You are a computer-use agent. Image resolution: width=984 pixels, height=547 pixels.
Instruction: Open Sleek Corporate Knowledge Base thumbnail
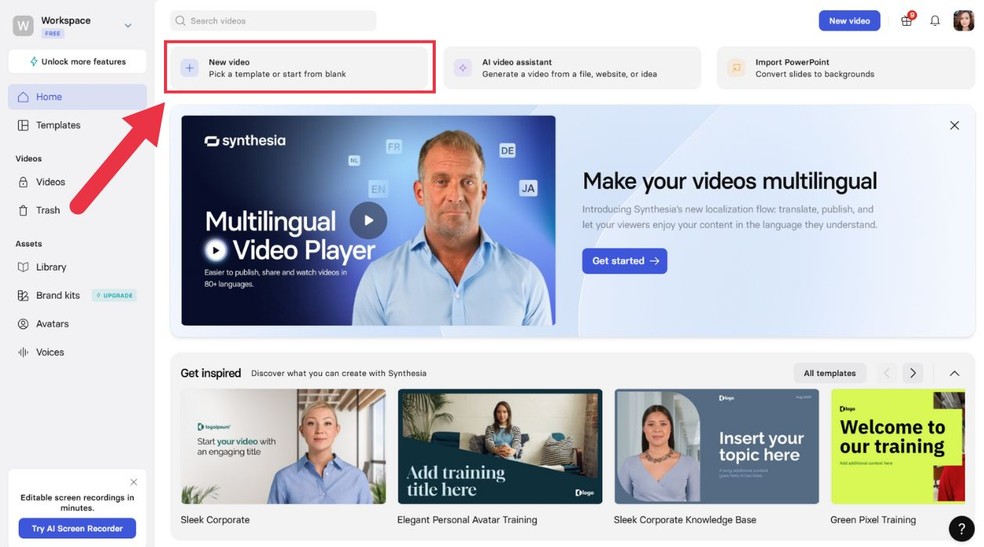pos(717,447)
